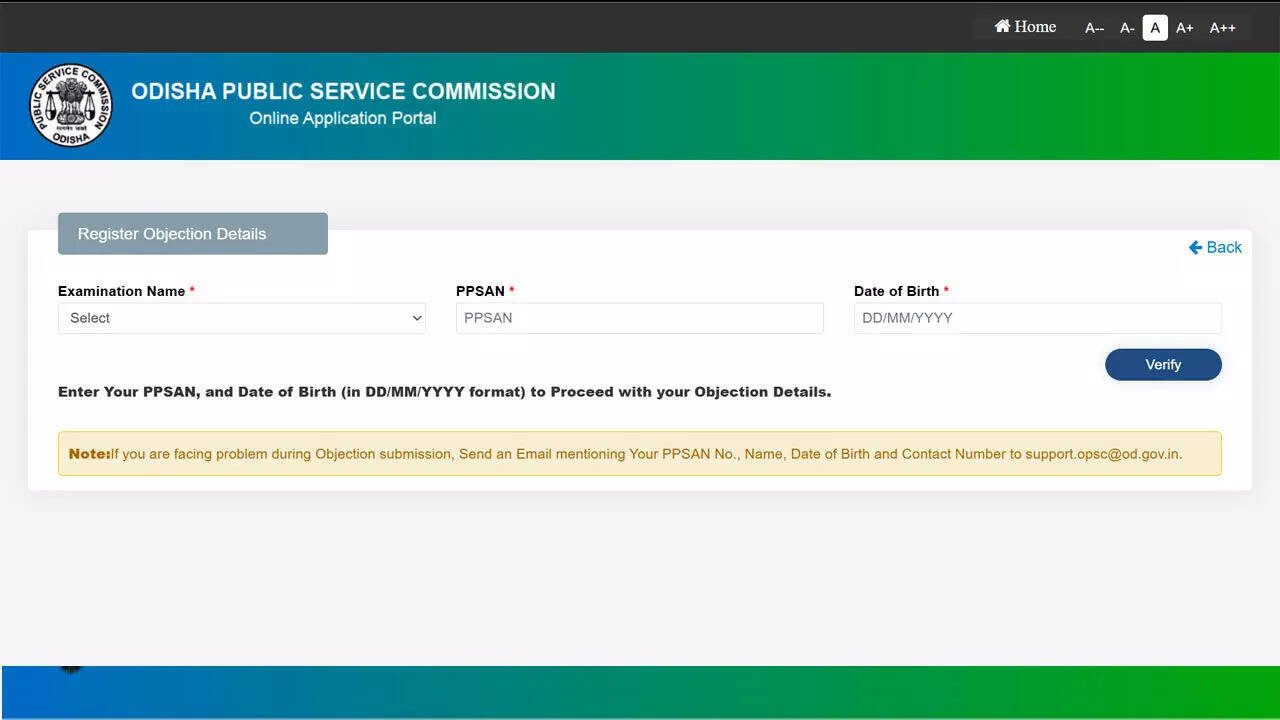Set smallest font size with A--

coord(1094,28)
